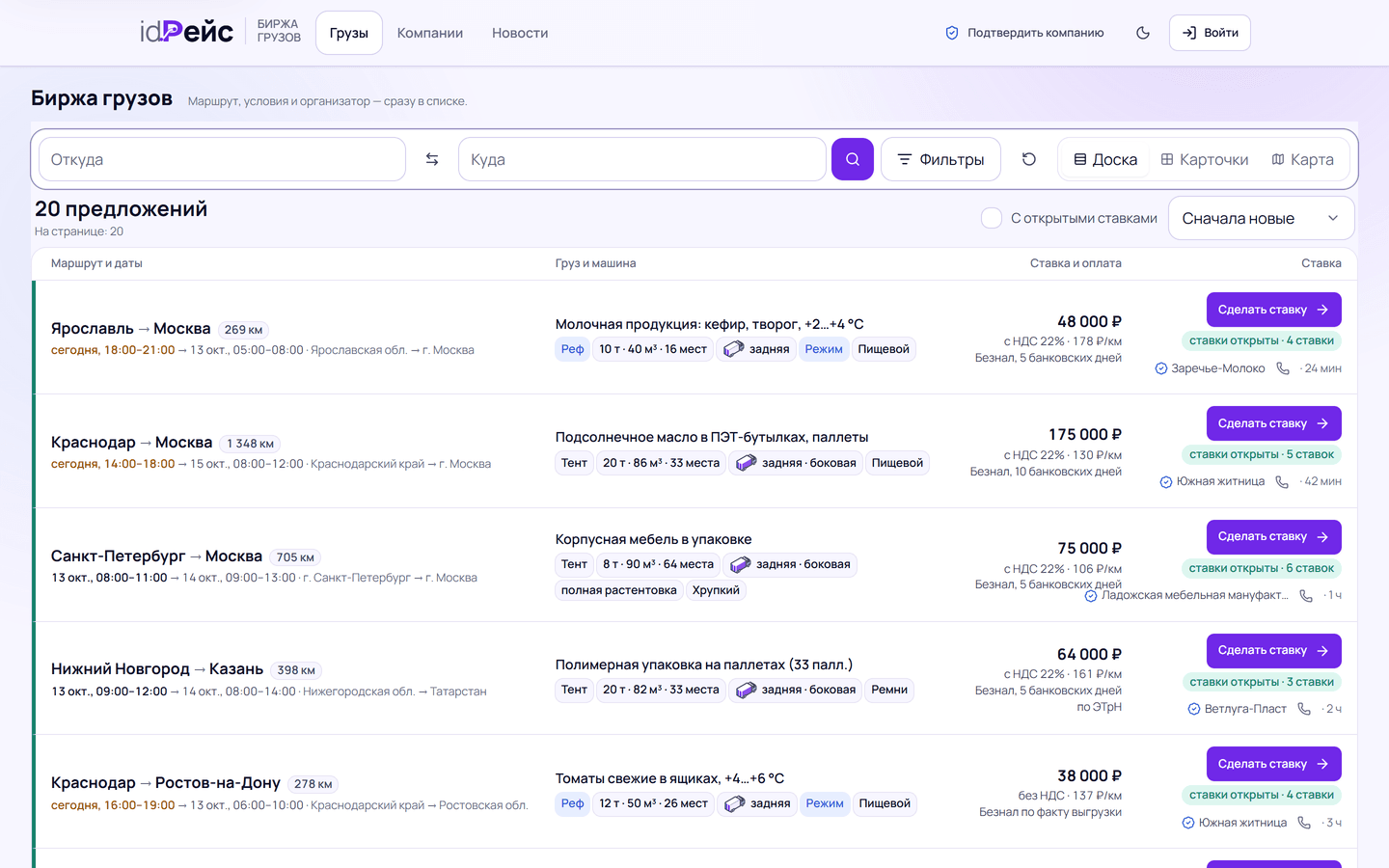
Task: Make a bid on Ярославль → Москва
Action: [x=1273, y=310]
